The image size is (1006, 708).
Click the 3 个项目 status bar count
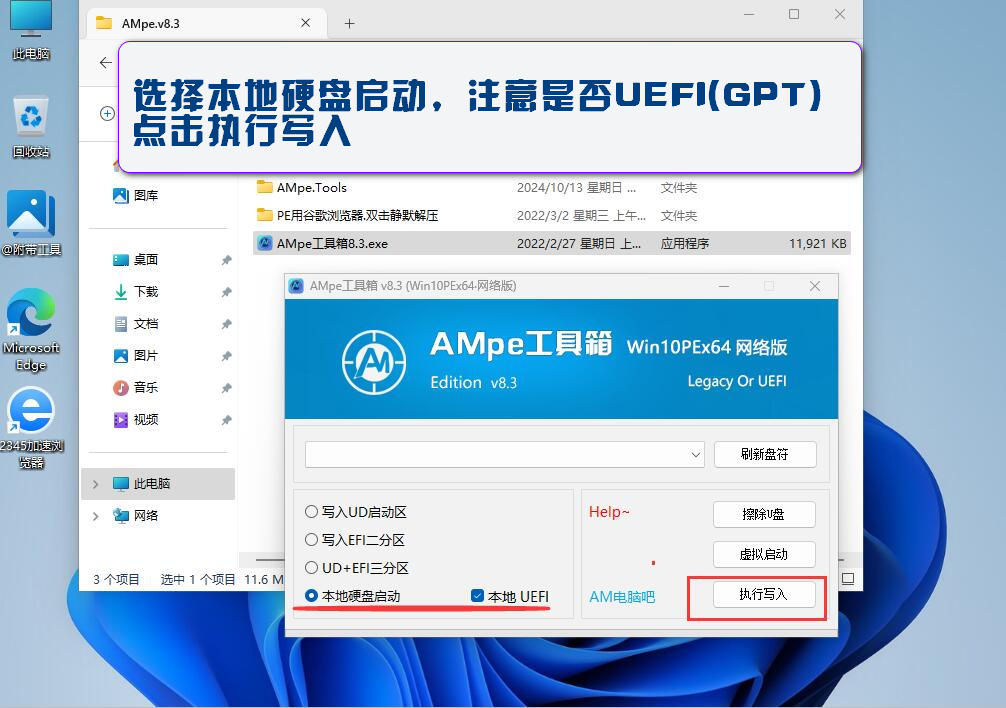click(x=116, y=580)
